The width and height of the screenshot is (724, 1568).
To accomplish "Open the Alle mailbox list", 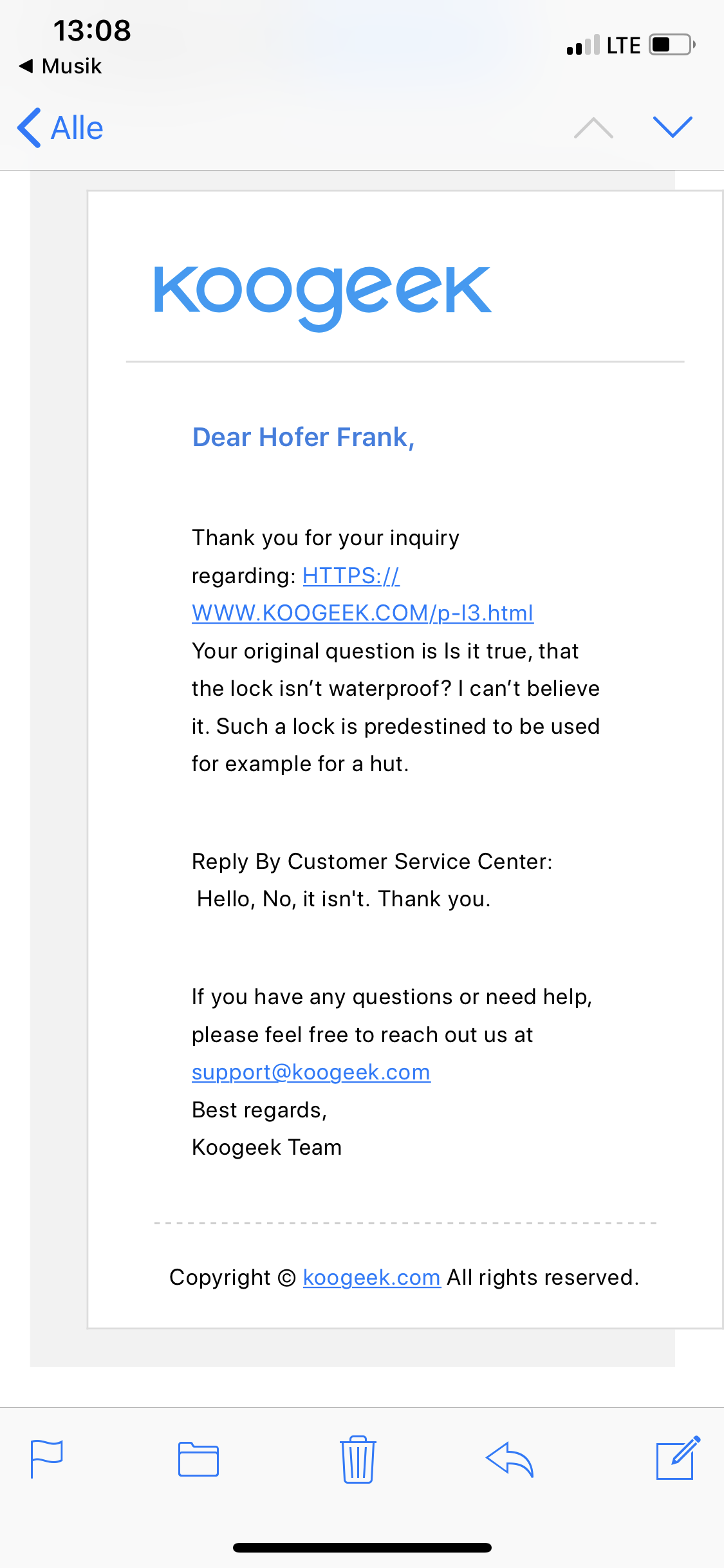I will click(x=77, y=127).
